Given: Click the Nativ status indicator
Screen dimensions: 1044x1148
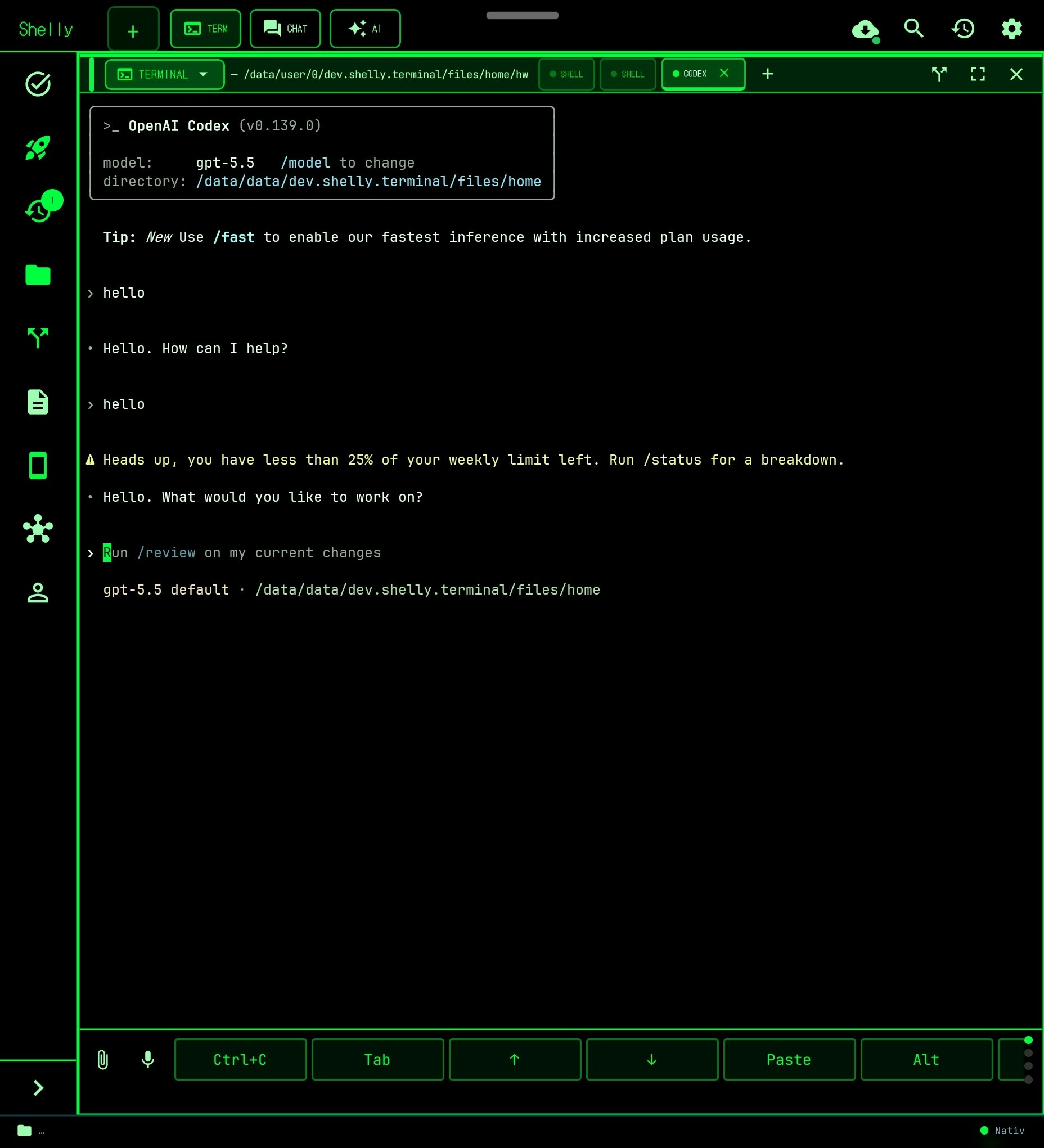Looking at the screenshot, I should click(1002, 1131).
